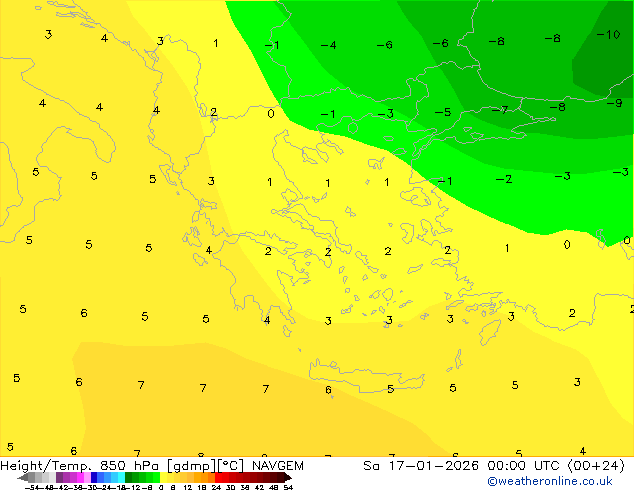Select the dark blue swatch in the legend
The width and height of the screenshot is (634, 490).
point(94,477)
